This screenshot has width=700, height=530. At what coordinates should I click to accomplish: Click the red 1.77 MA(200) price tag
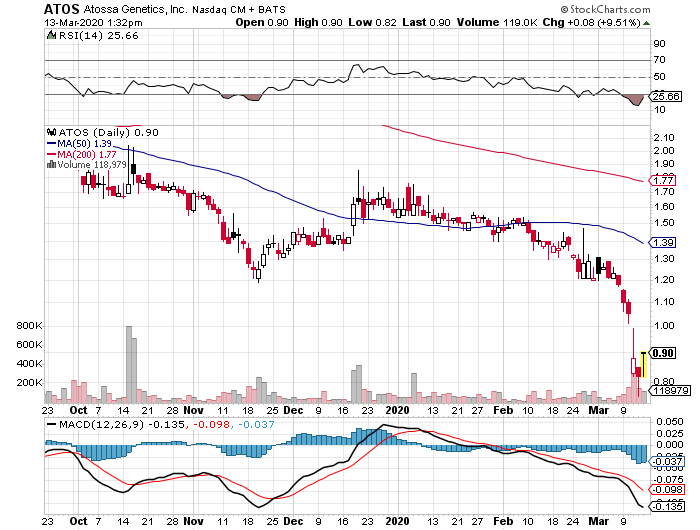663,181
